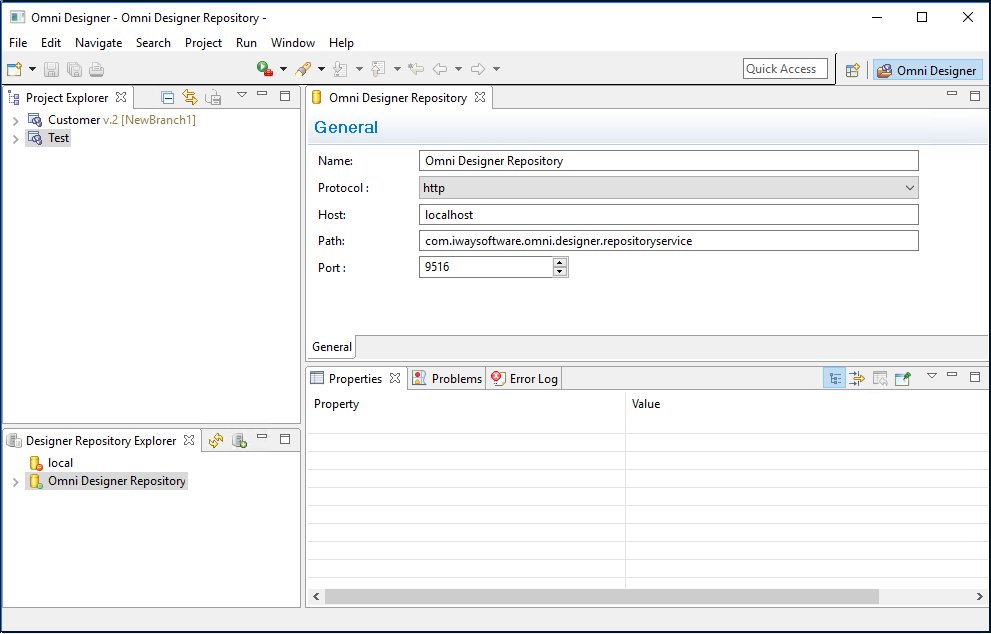Click the Last Edit Location icon

[x=415, y=68]
